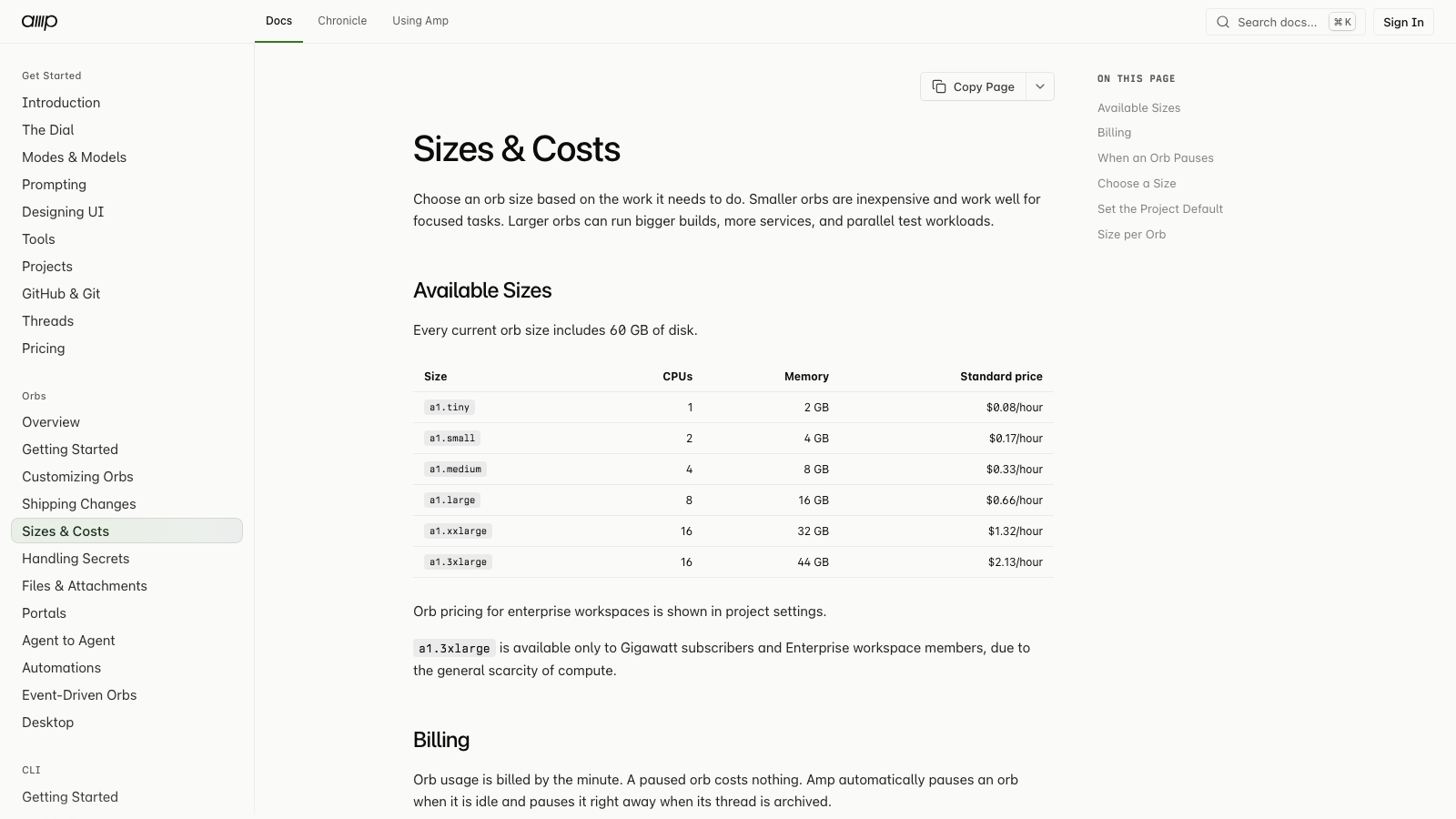Open Introduction in the sidebar
This screenshot has height=819, width=1456.
(x=61, y=103)
